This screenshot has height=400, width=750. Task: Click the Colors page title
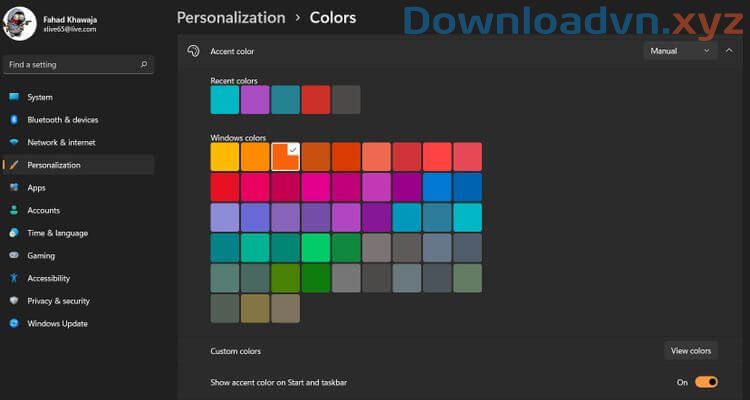[x=333, y=18]
